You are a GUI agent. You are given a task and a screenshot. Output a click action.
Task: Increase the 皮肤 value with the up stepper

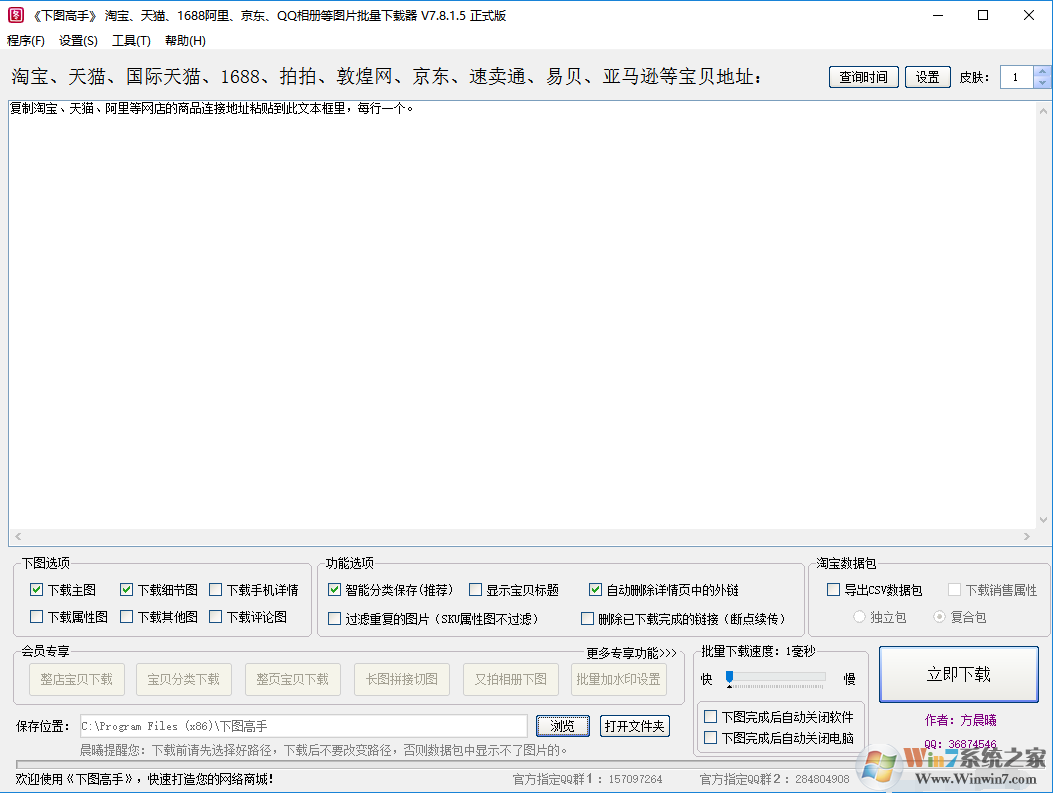click(x=1043, y=70)
